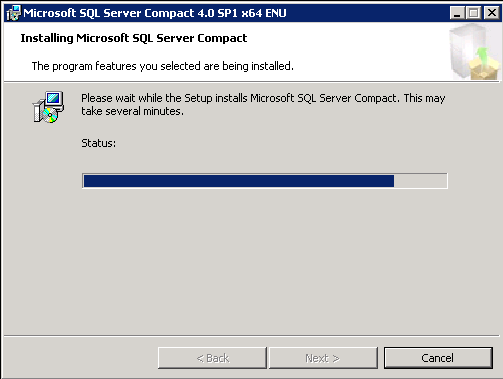Image resolution: width=503 pixels, height=379 pixels.
Task: Click "The program features you selected" subtitle
Action: point(163,66)
